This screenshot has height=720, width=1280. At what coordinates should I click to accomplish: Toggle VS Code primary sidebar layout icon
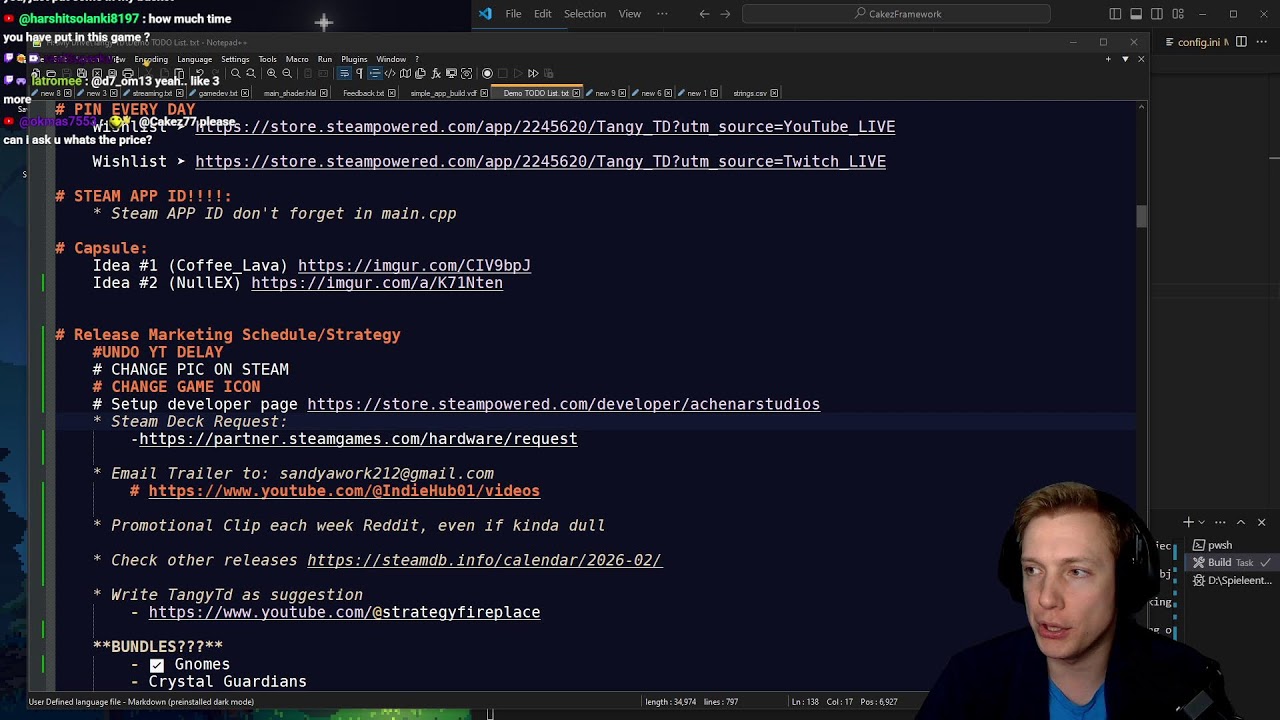pyautogui.click(x=1115, y=14)
